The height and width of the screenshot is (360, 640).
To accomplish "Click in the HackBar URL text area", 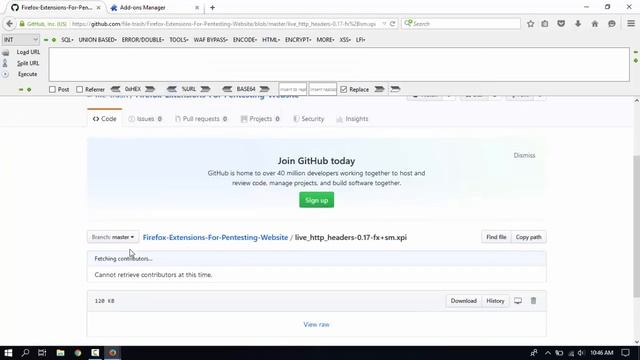I will (x=339, y=64).
